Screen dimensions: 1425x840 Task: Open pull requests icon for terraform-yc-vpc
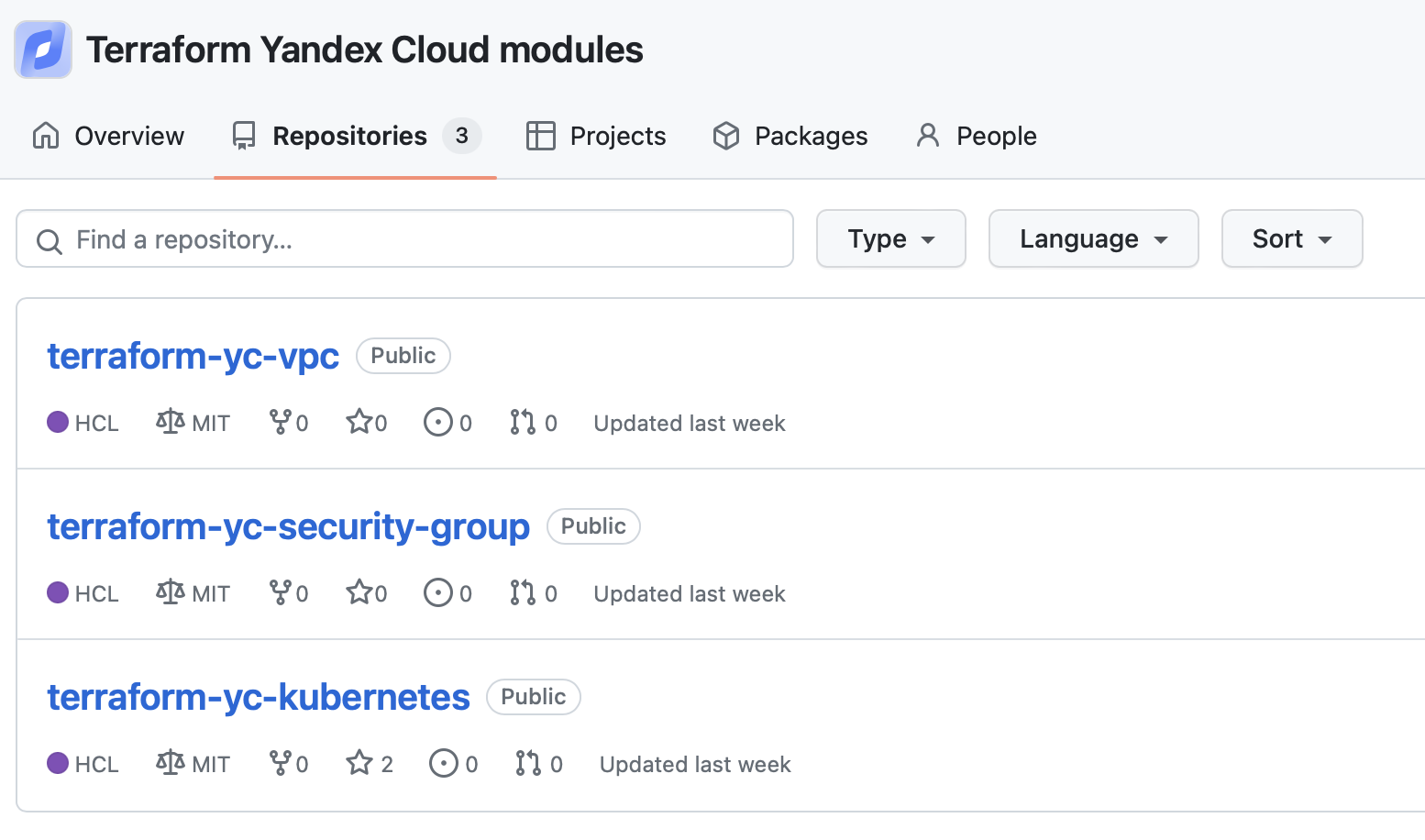[523, 422]
